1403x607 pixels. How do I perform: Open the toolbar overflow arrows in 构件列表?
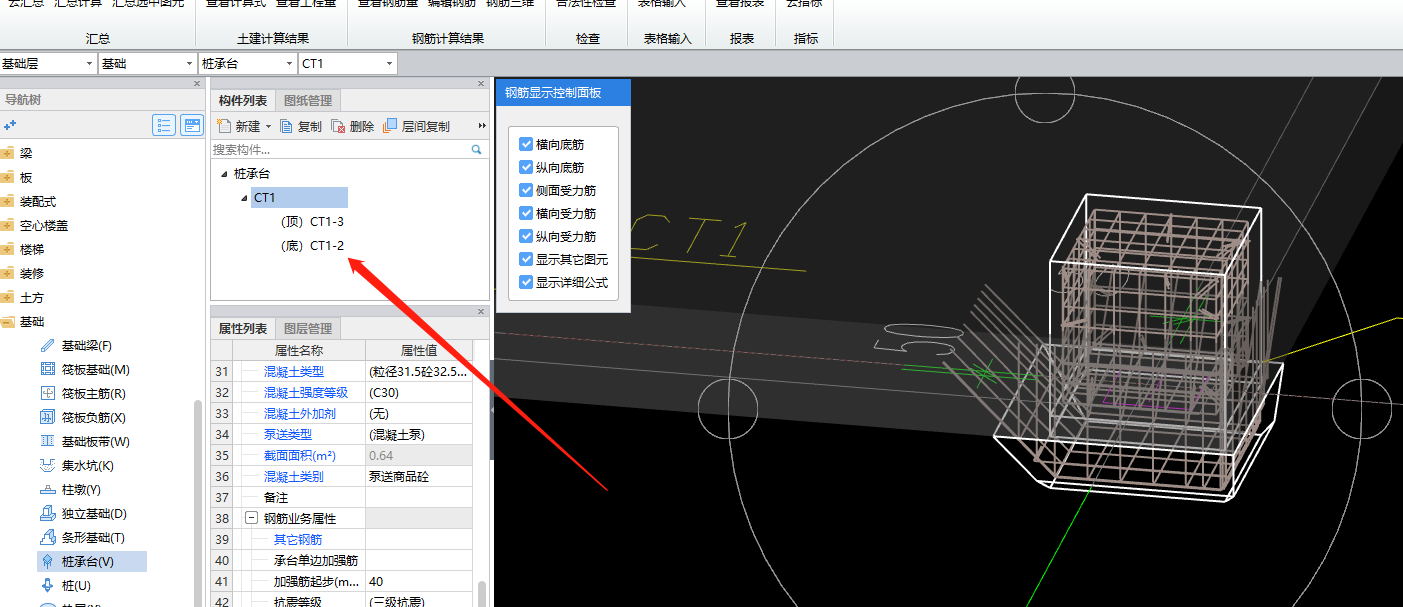pyautogui.click(x=482, y=126)
